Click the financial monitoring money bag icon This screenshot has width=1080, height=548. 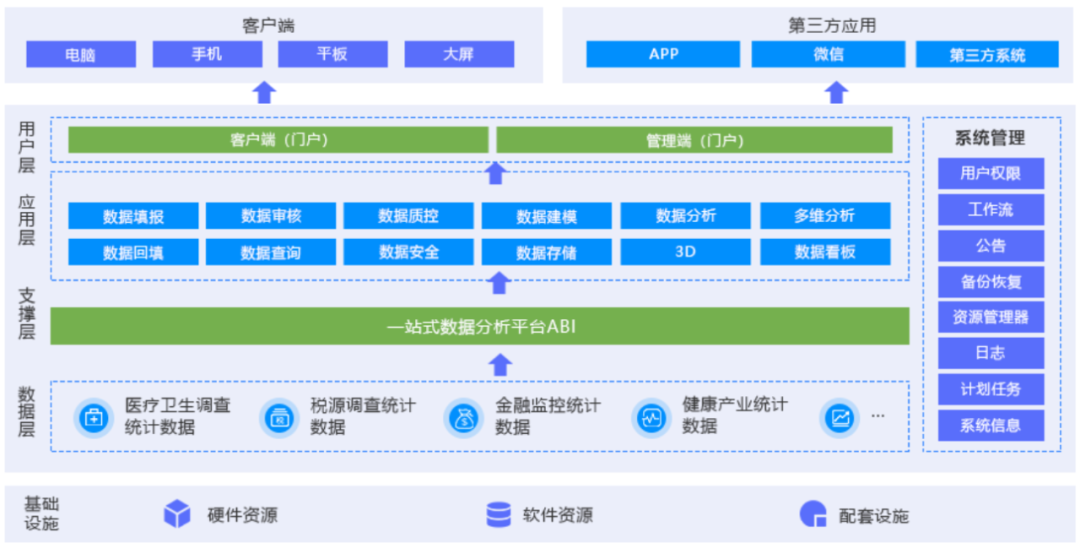point(465,417)
